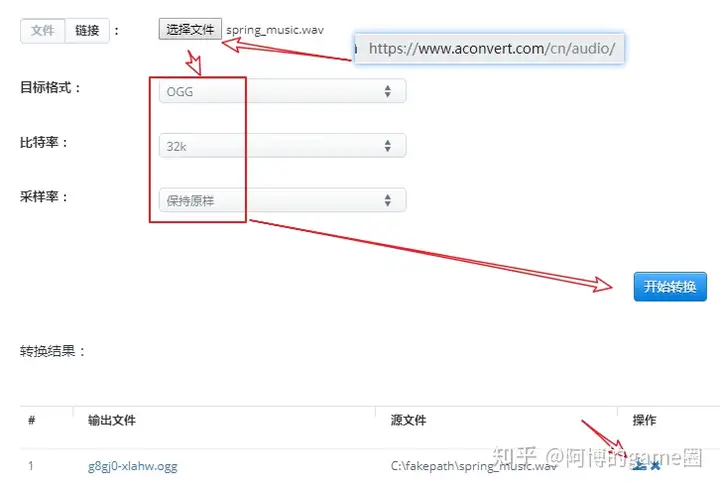Open the 采样率 保持原样 dropdown
The image size is (720, 489).
(282, 200)
